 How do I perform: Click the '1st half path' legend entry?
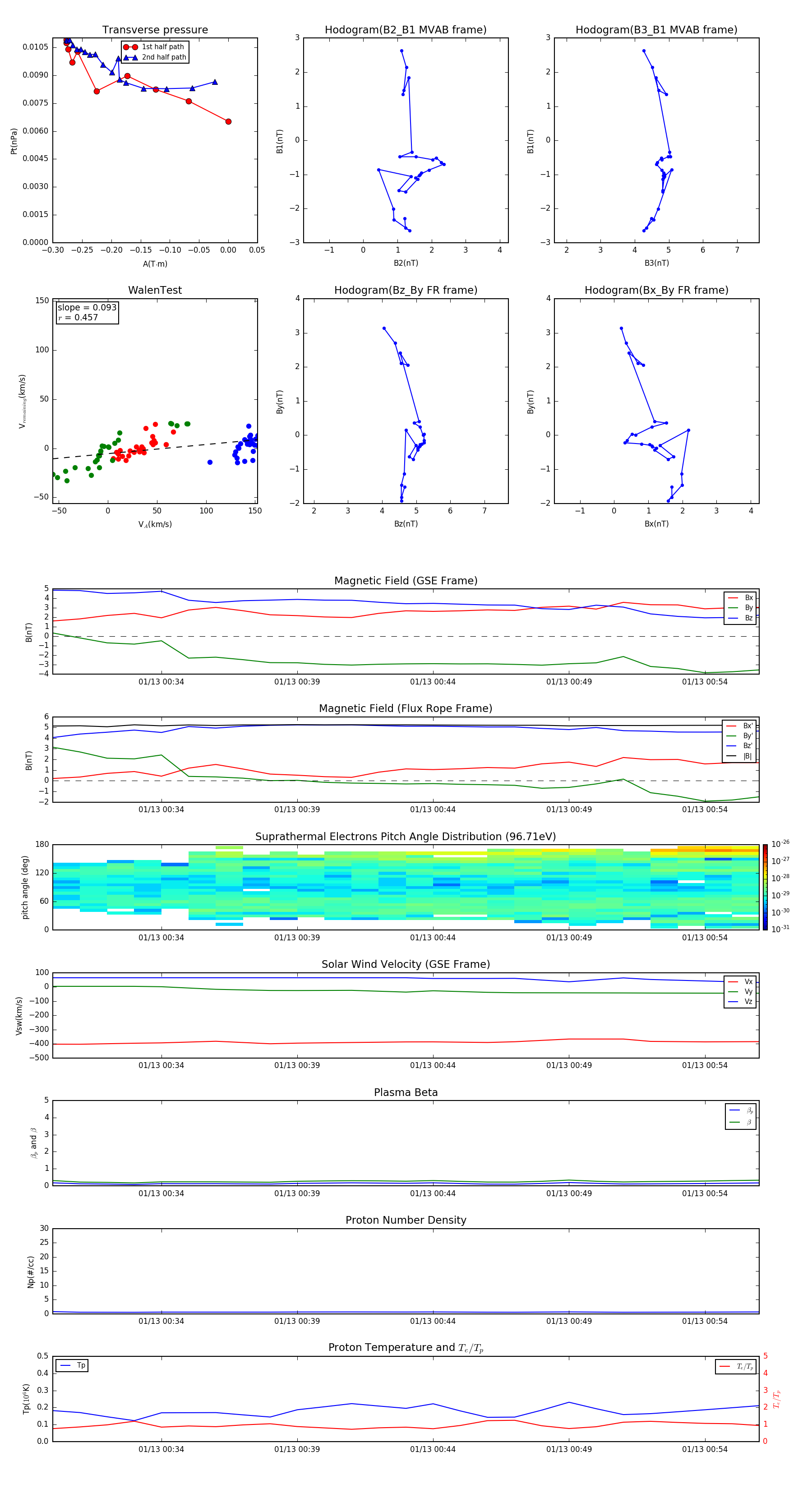[154, 47]
